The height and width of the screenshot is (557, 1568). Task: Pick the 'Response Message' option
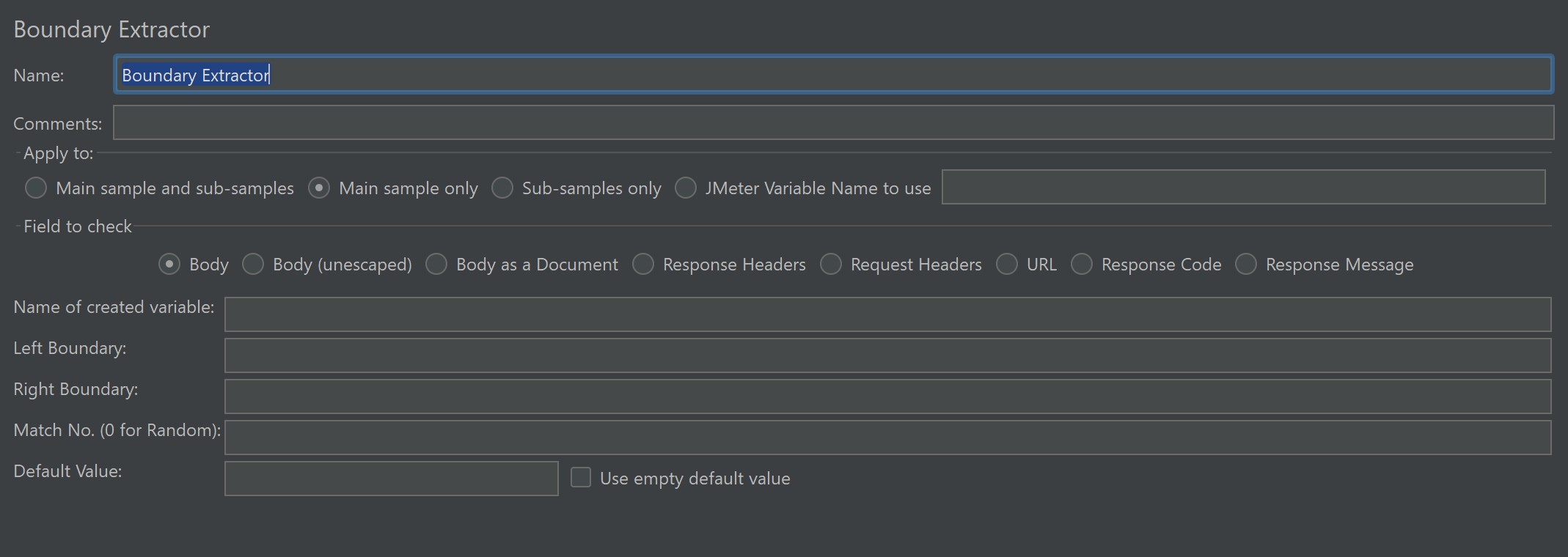point(1246,265)
